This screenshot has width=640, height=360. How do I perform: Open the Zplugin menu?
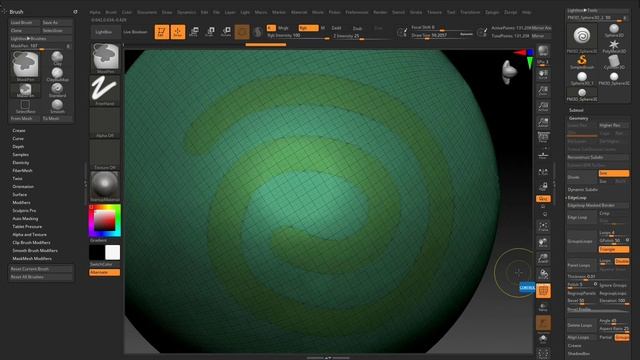492,12
